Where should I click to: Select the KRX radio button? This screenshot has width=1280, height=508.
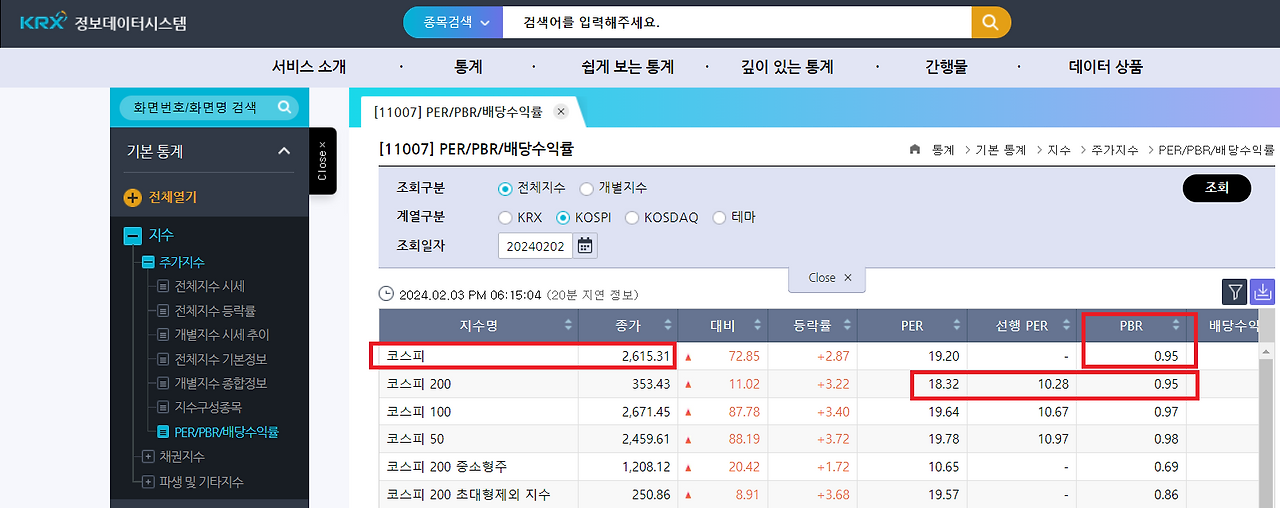click(x=505, y=217)
